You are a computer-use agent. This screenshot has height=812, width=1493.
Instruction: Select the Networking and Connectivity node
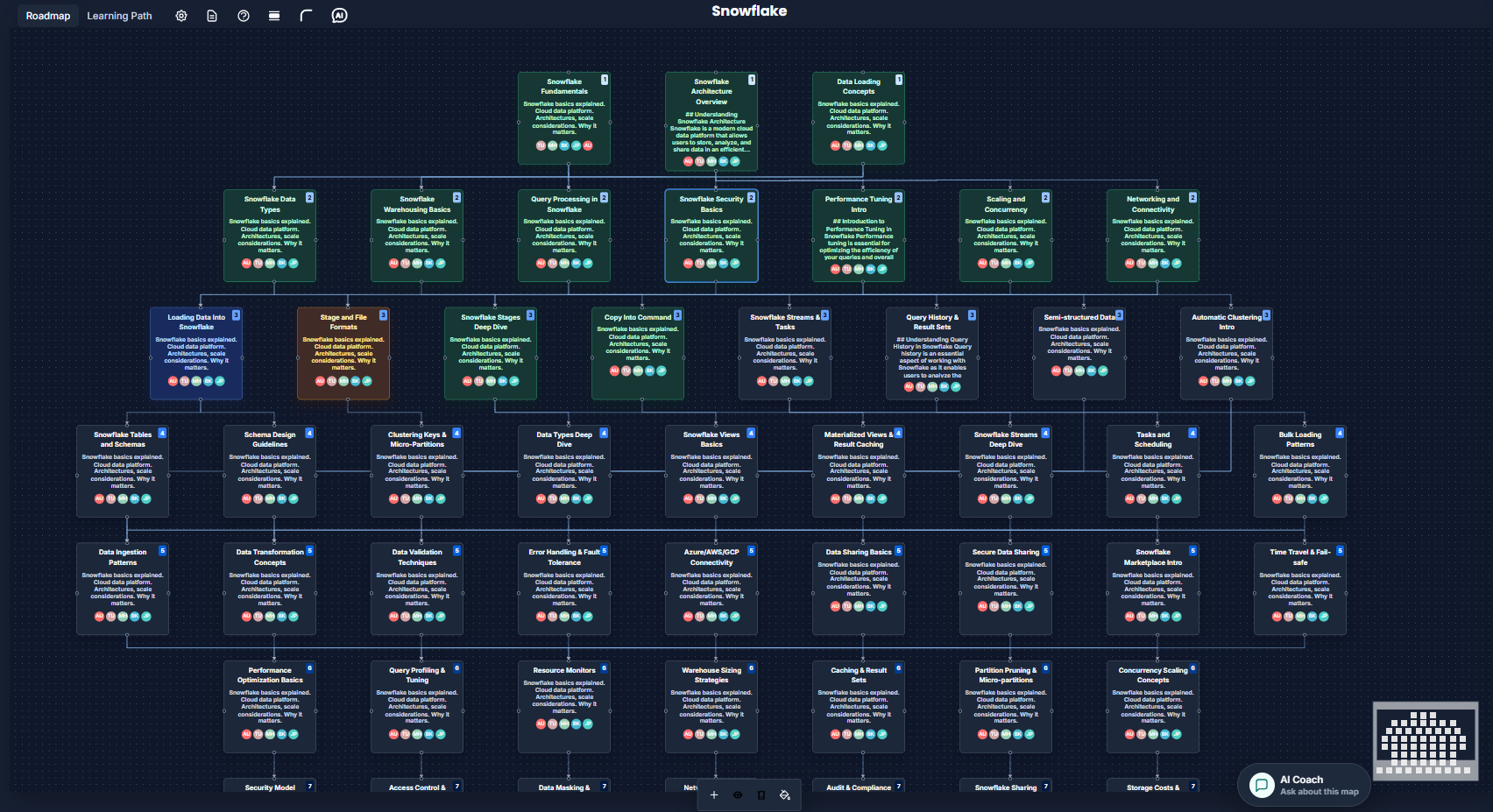coord(1153,236)
